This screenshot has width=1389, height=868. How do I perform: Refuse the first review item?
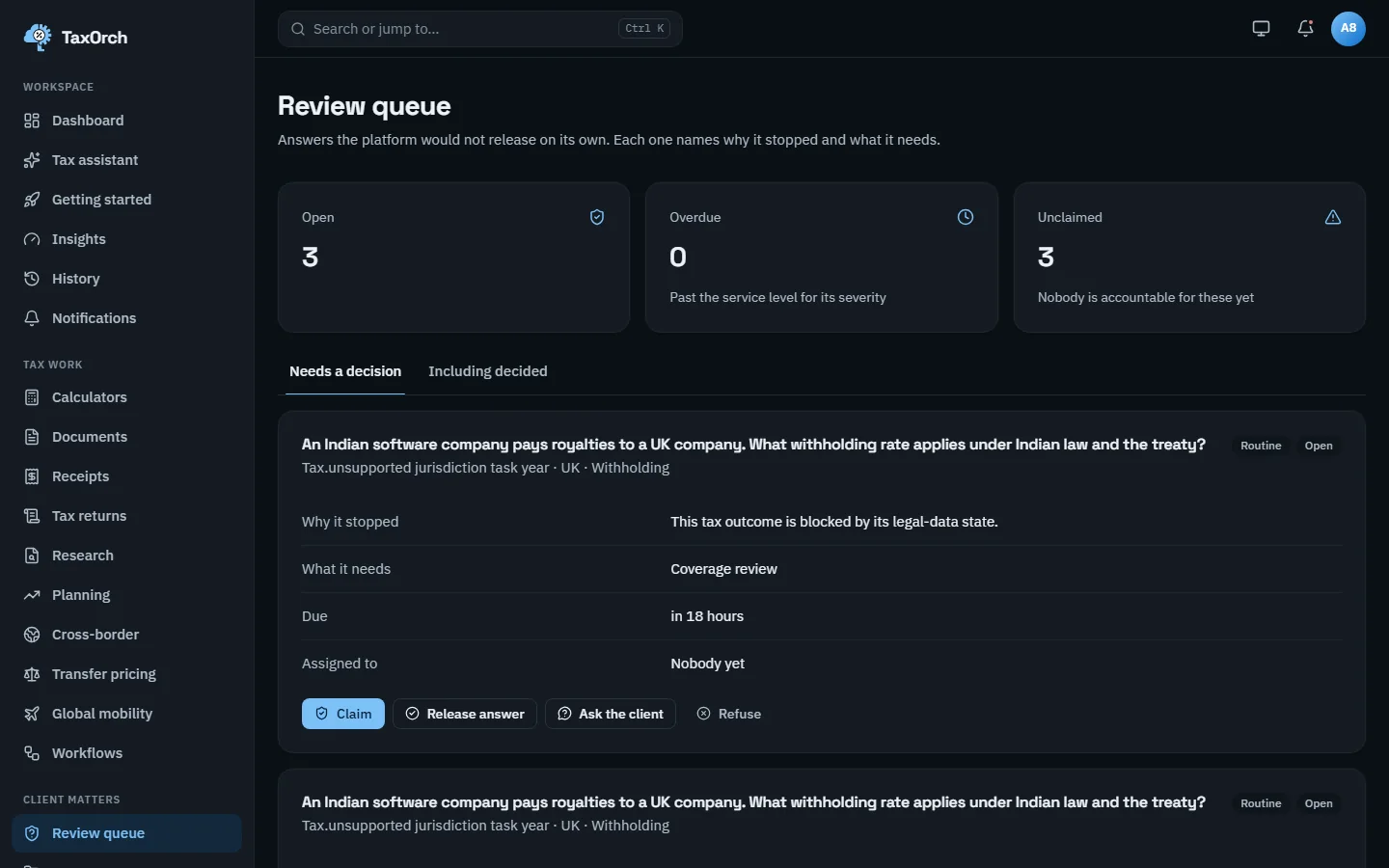pos(729,714)
